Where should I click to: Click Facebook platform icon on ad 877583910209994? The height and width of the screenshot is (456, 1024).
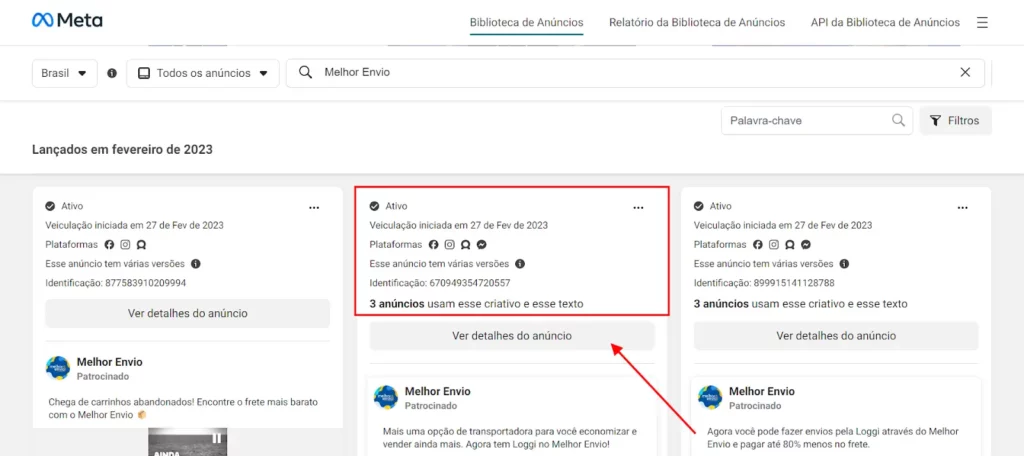point(110,245)
